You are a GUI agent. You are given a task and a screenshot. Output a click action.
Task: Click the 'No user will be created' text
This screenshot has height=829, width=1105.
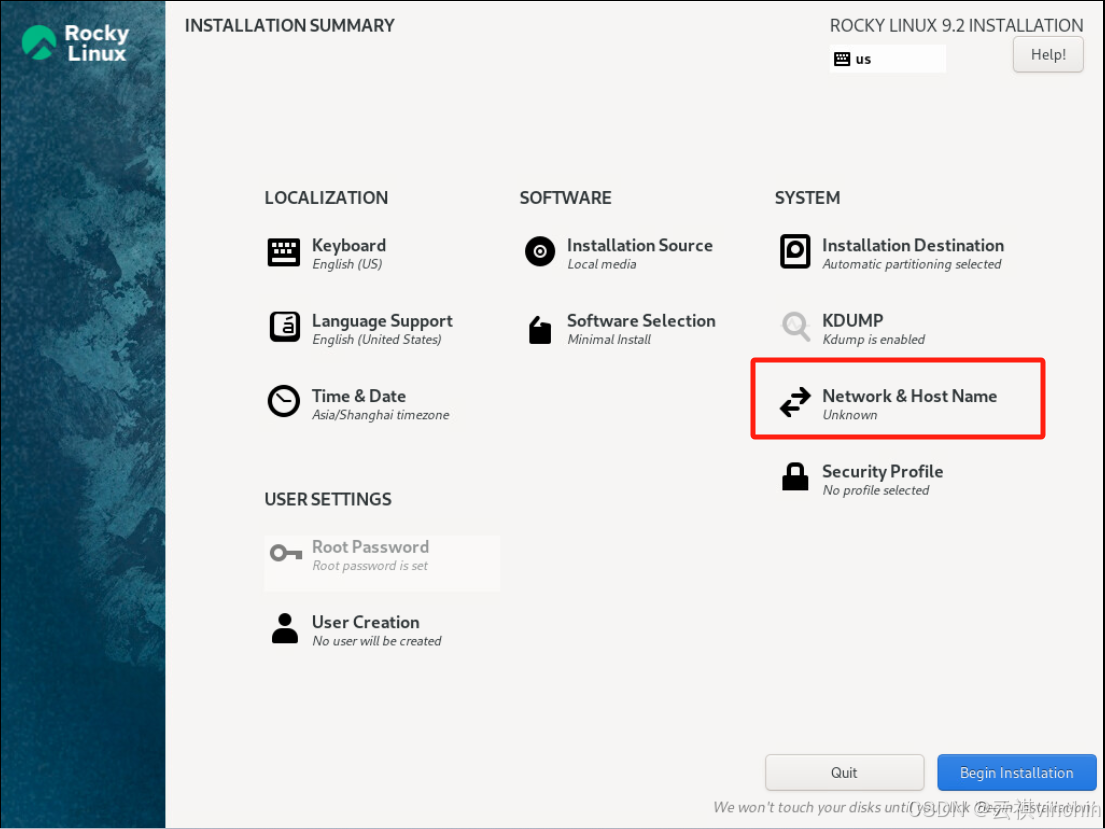377,641
